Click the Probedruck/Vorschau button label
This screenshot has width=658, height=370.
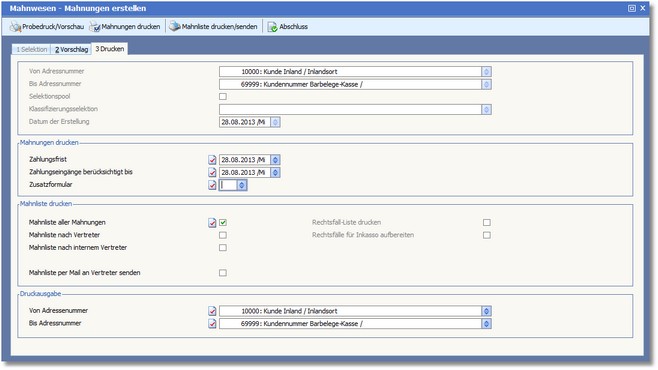coord(53,27)
